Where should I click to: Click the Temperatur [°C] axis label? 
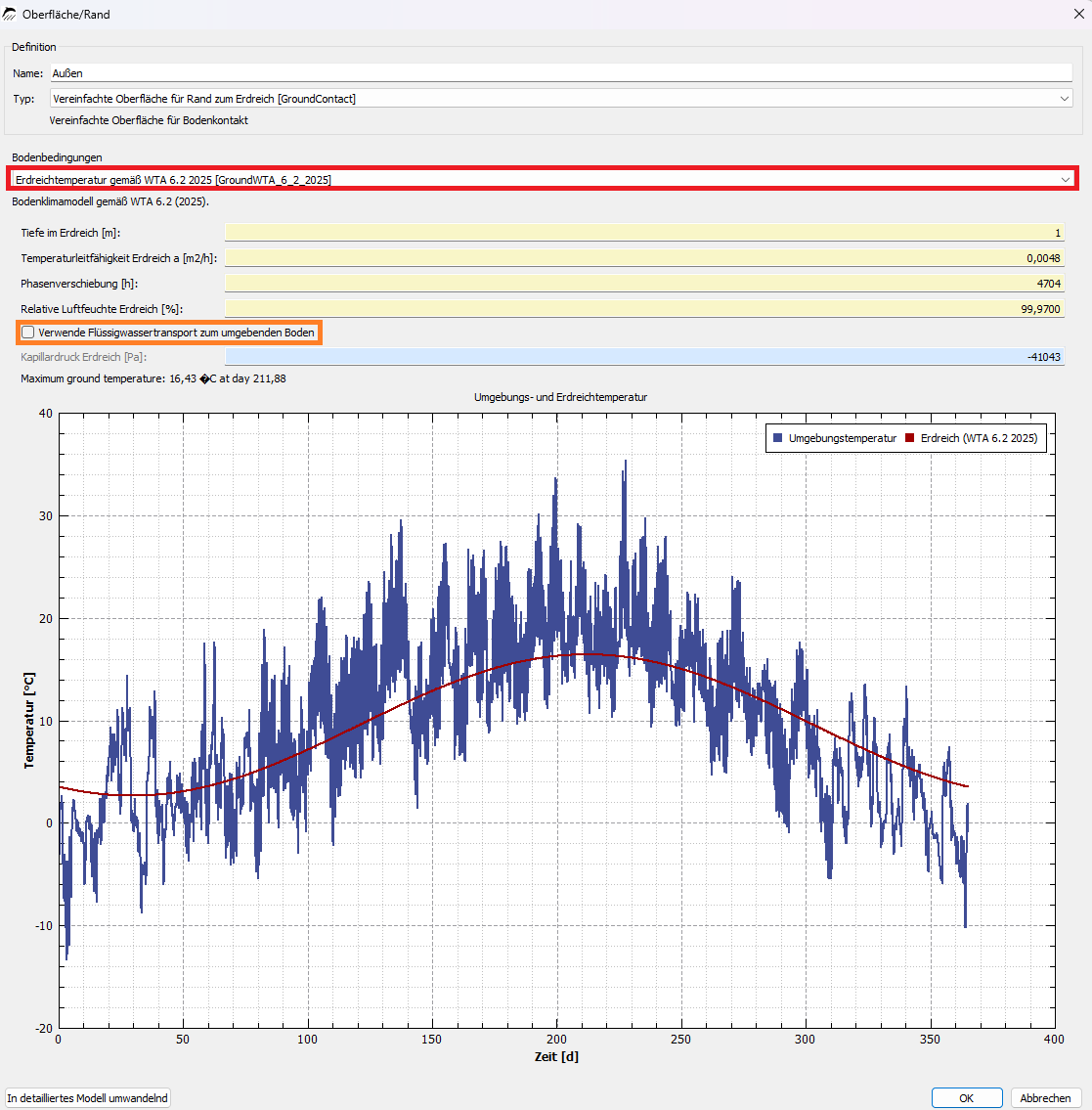pos(29,720)
